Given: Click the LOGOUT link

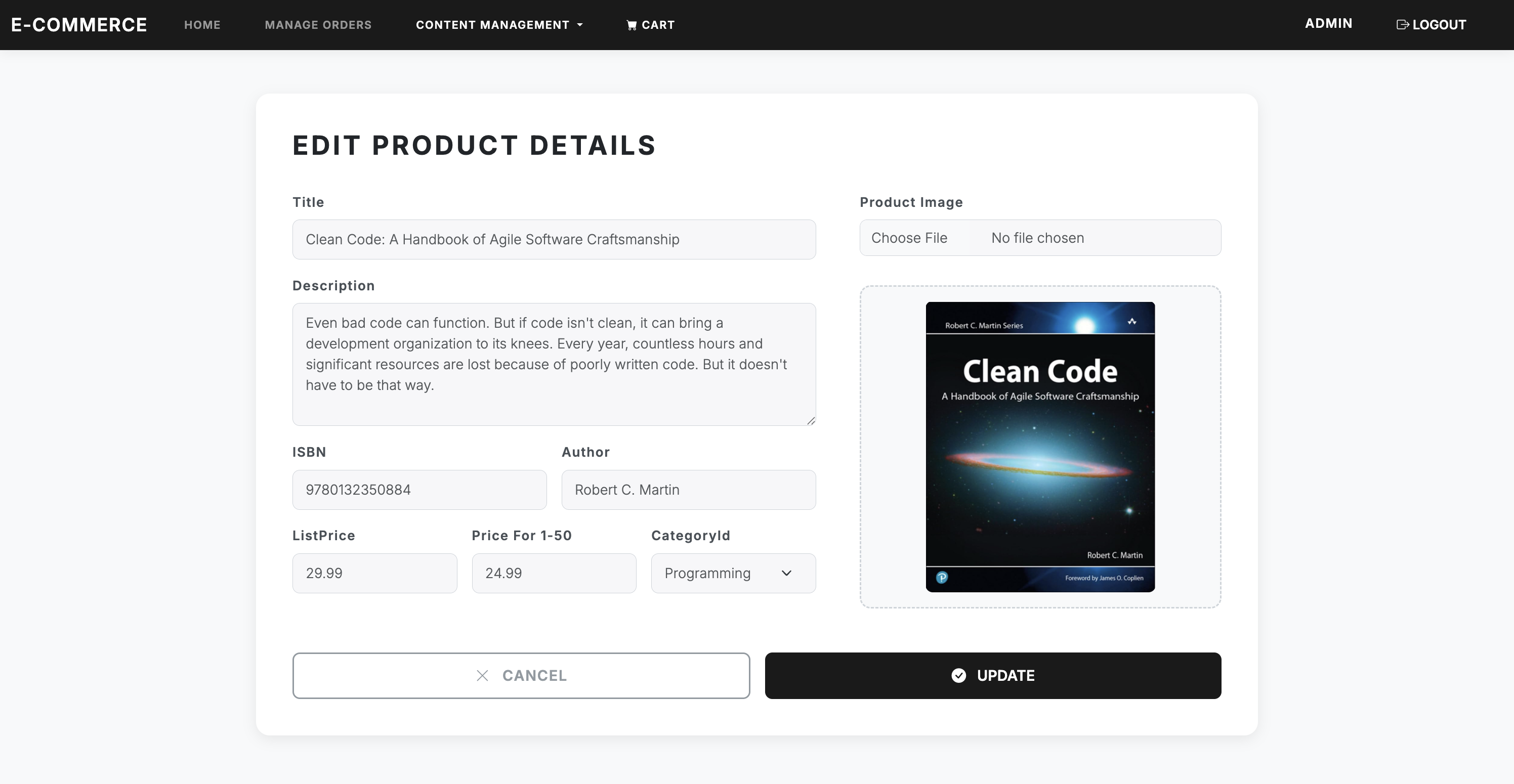Looking at the screenshot, I should pyautogui.click(x=1431, y=25).
